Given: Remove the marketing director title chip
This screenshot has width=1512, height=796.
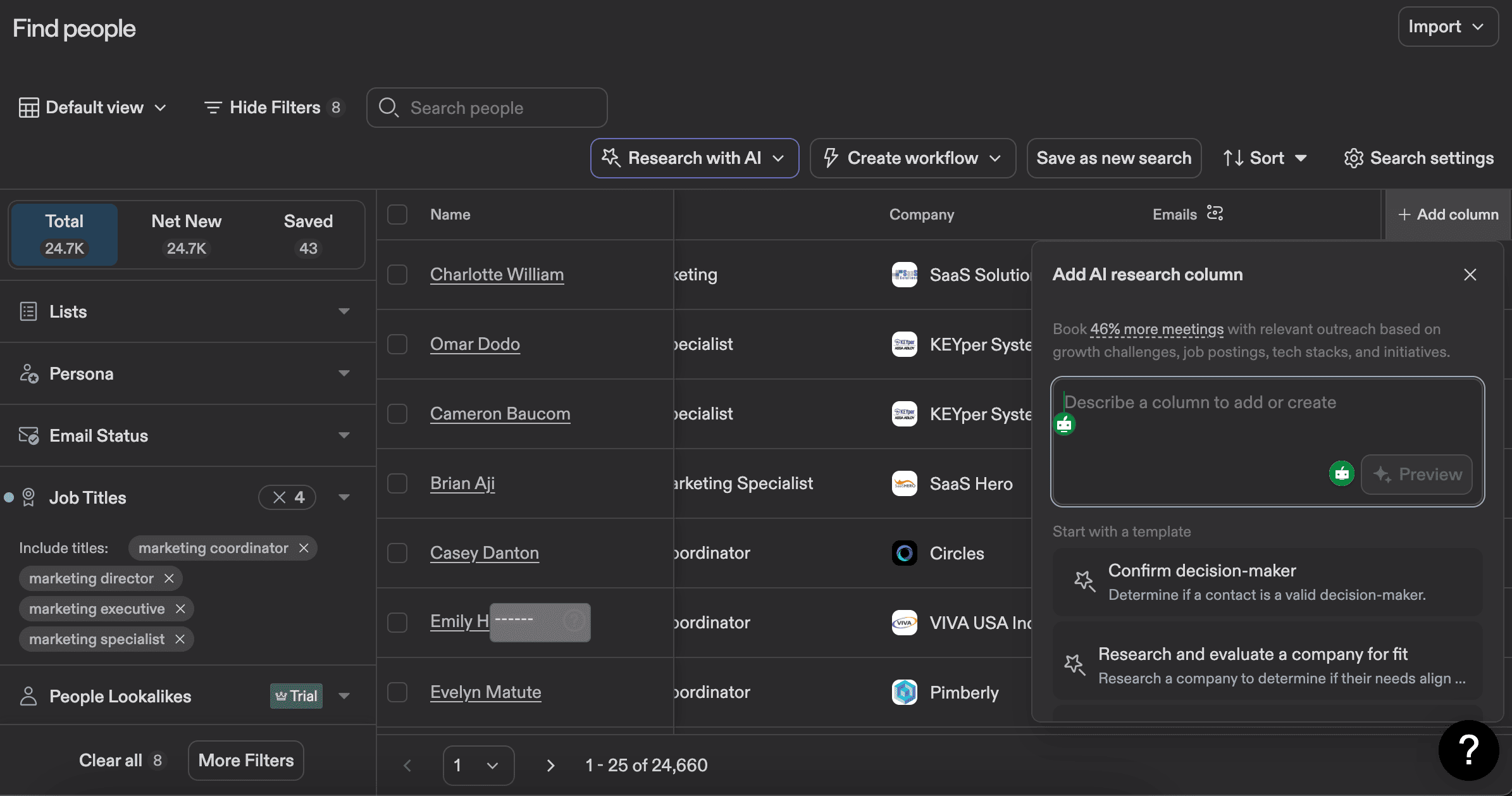Looking at the screenshot, I should (x=169, y=578).
